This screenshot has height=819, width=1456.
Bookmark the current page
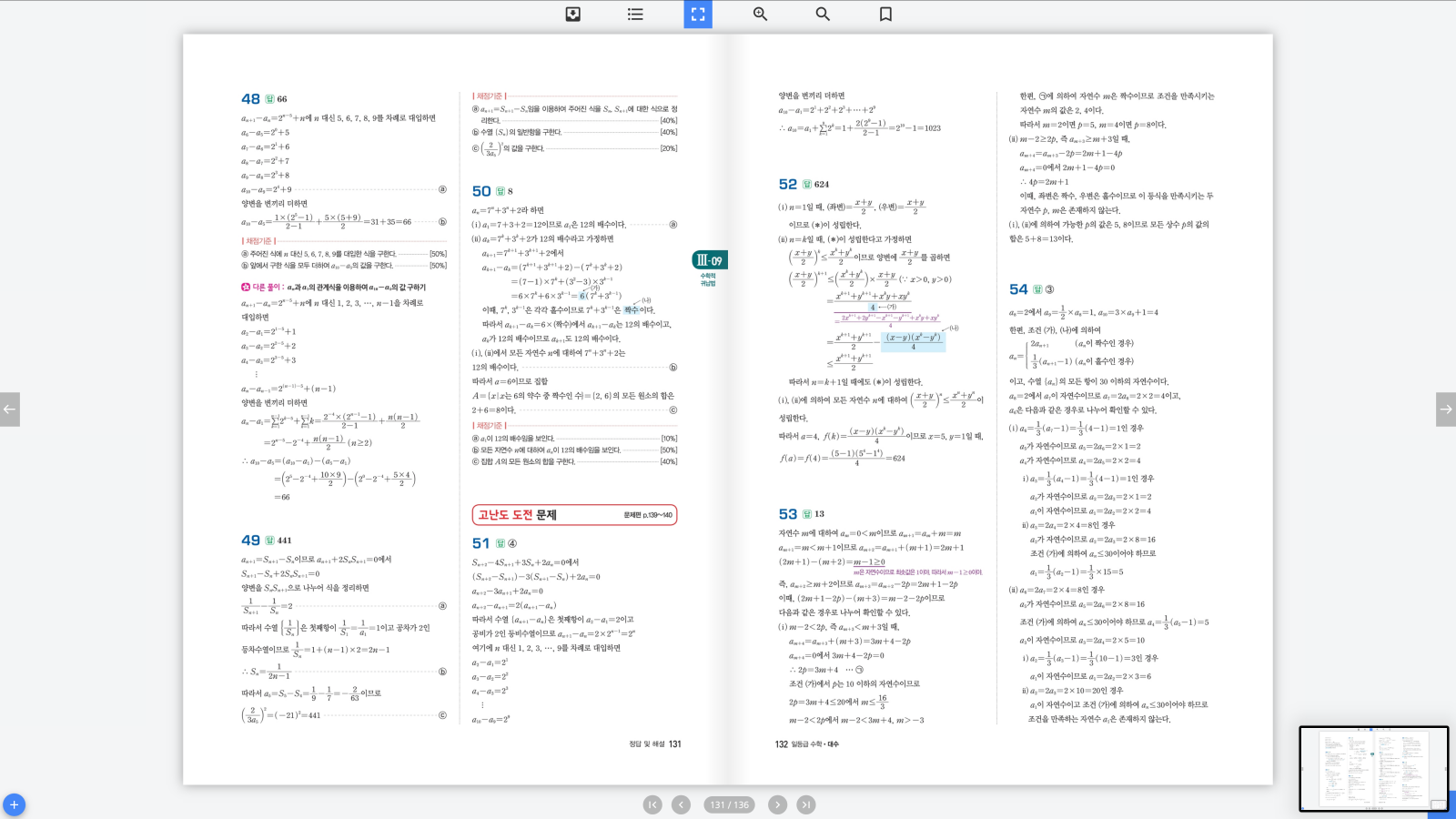coord(885,14)
